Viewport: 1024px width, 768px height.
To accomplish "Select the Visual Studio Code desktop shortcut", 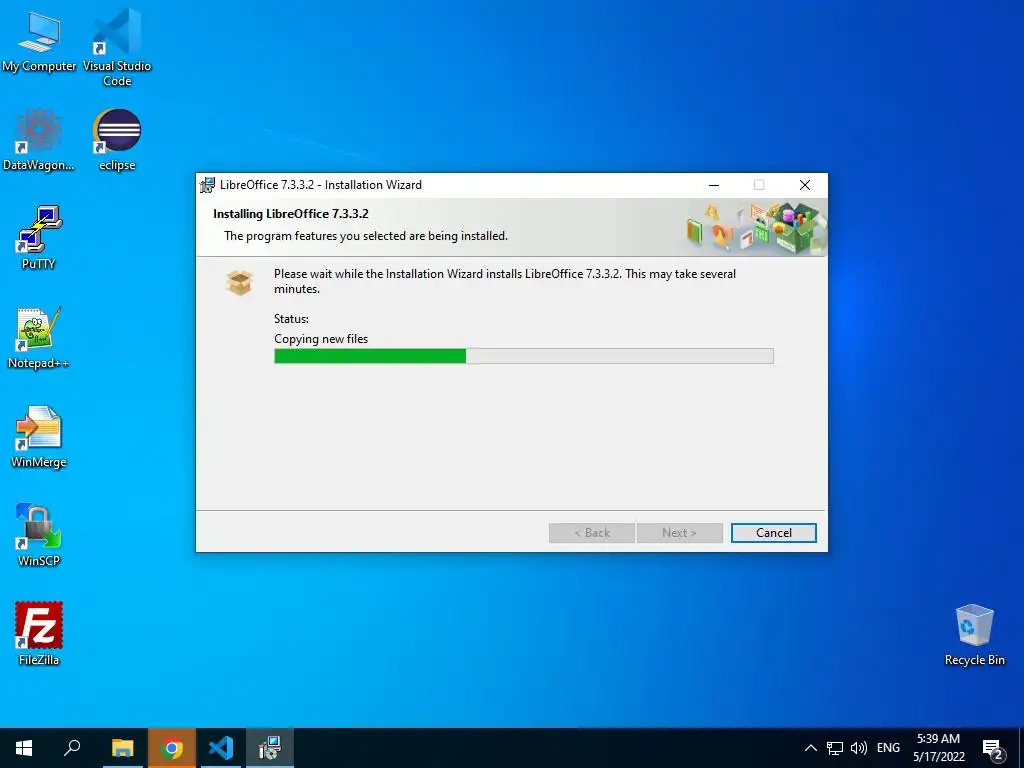I will tap(117, 47).
